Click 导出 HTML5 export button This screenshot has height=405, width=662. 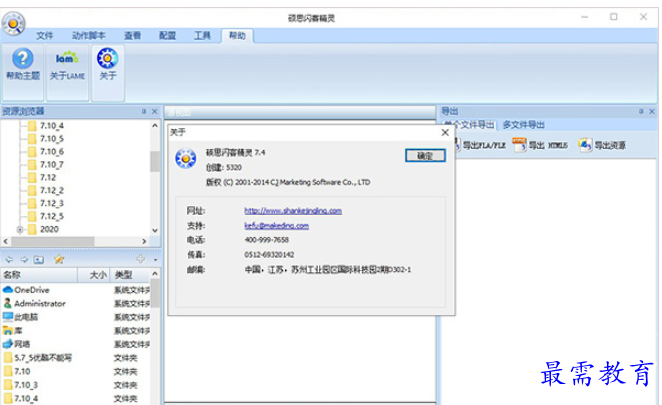[540, 145]
